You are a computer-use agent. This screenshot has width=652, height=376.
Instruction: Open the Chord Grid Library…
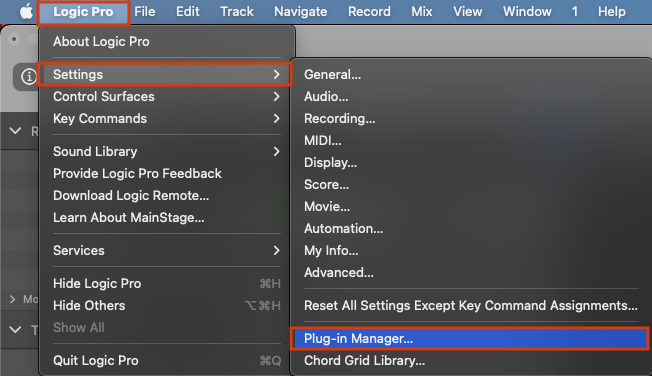pos(470,361)
